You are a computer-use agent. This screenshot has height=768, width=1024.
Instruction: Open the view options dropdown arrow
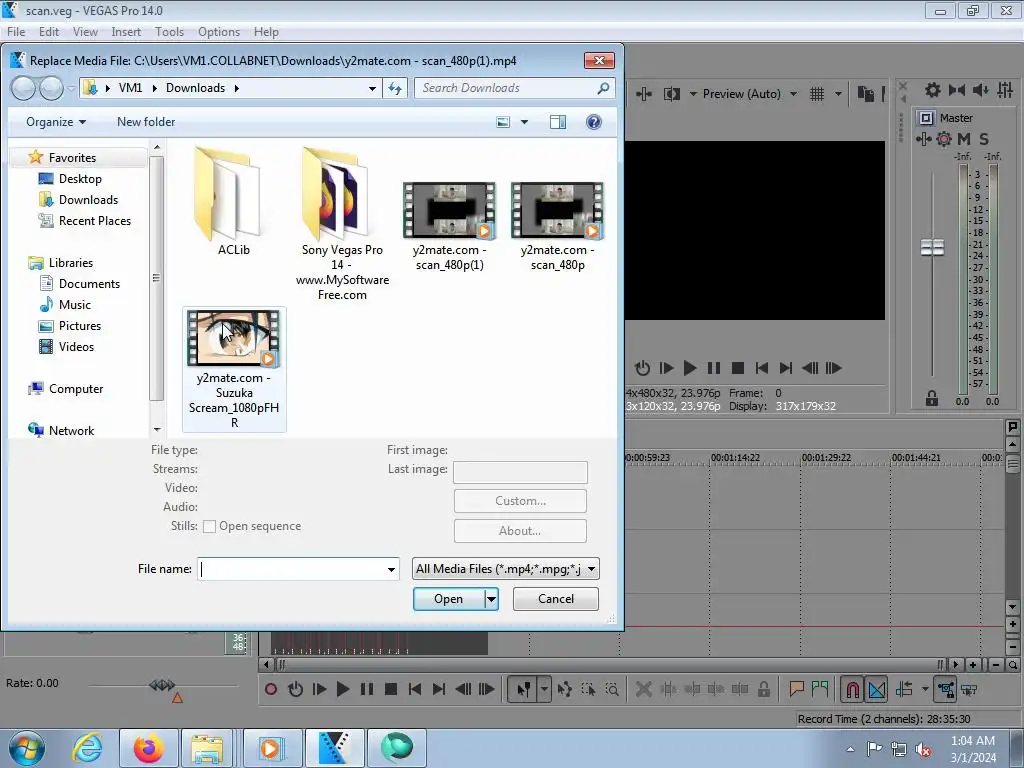click(x=524, y=122)
